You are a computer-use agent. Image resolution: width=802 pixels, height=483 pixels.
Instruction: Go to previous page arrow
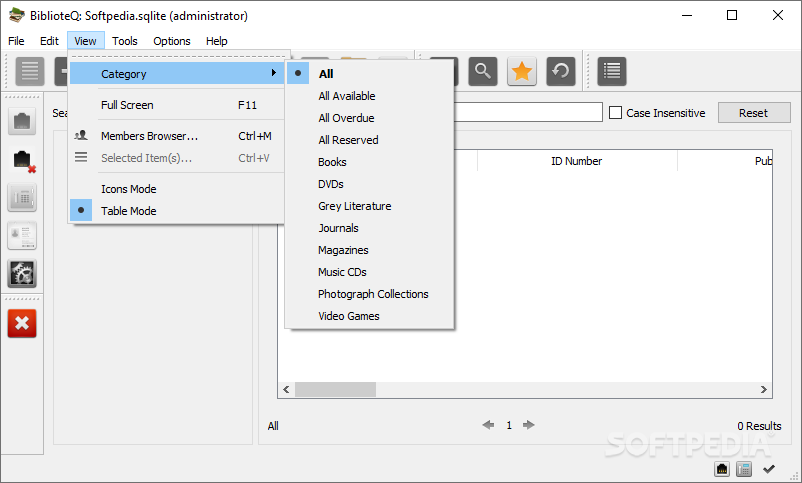tap(488, 425)
